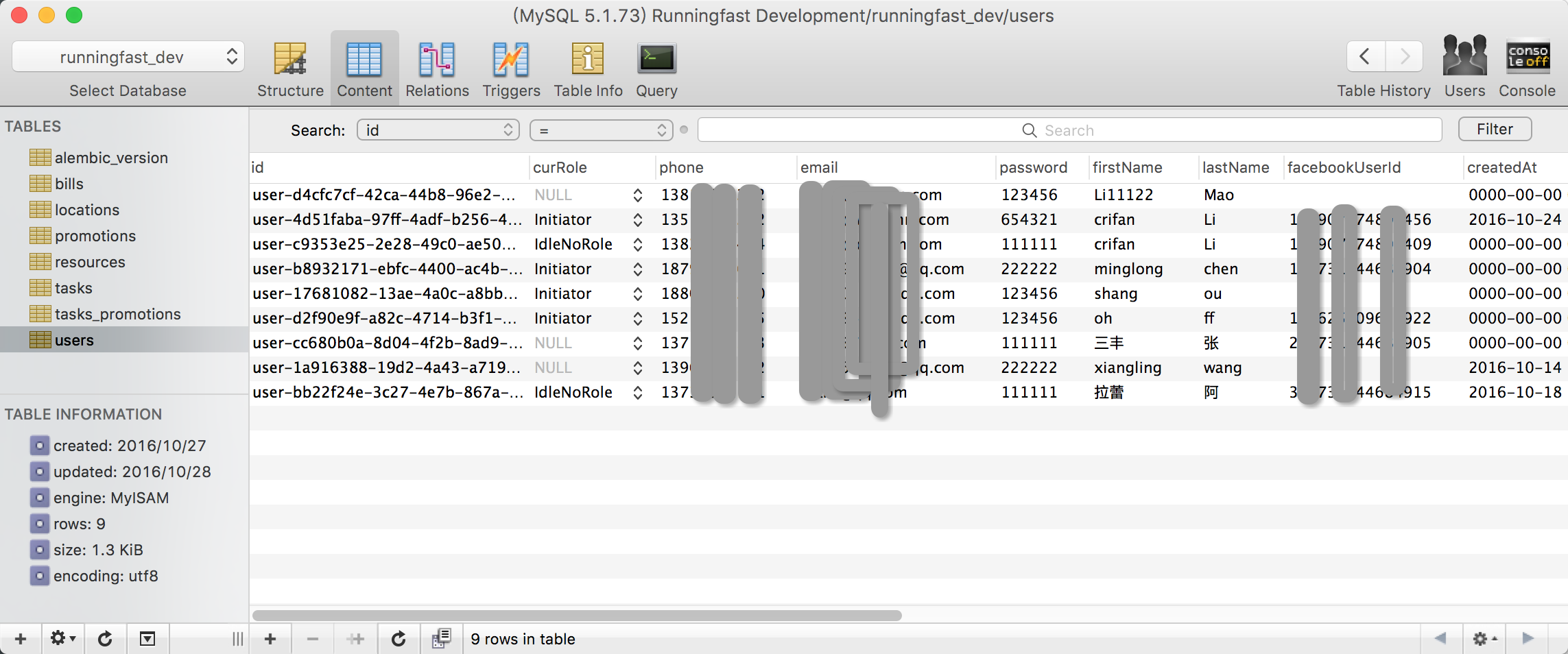The height and width of the screenshot is (654, 1568).
Task: Change curRole for user-c9353e25 row
Action: click(x=637, y=245)
